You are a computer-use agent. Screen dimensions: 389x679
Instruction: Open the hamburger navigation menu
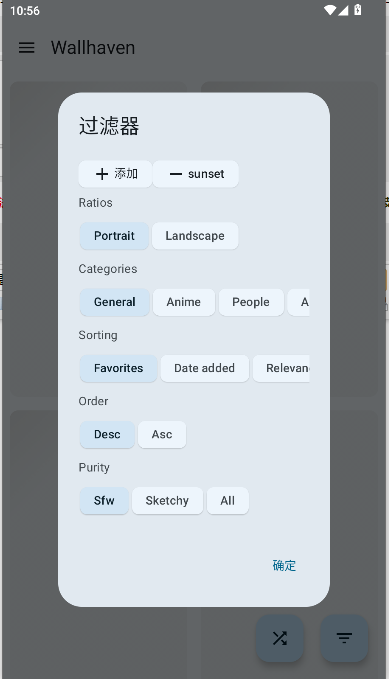[26, 48]
